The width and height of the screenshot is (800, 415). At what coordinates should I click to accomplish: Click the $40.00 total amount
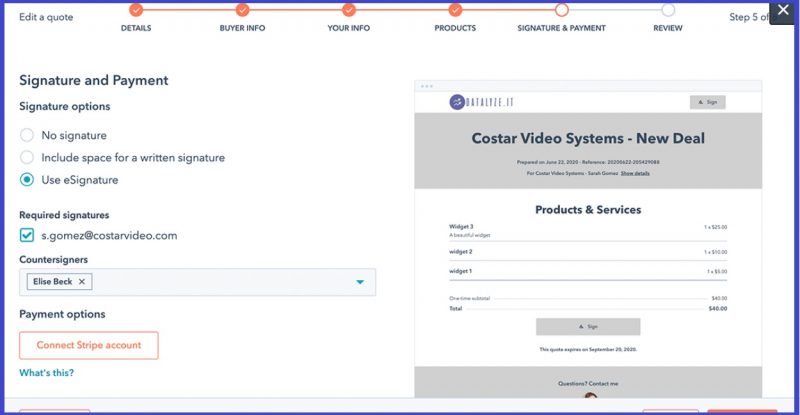pos(718,308)
